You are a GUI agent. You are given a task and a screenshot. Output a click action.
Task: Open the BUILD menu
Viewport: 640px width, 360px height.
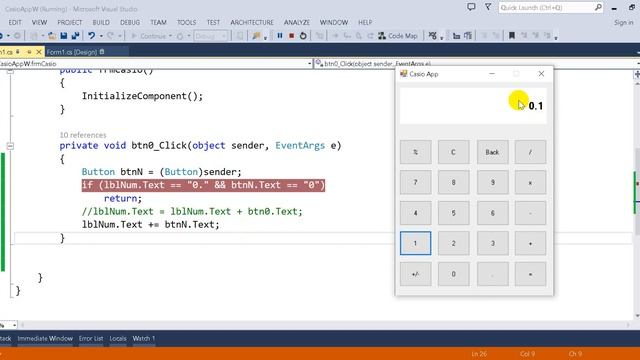point(101,22)
